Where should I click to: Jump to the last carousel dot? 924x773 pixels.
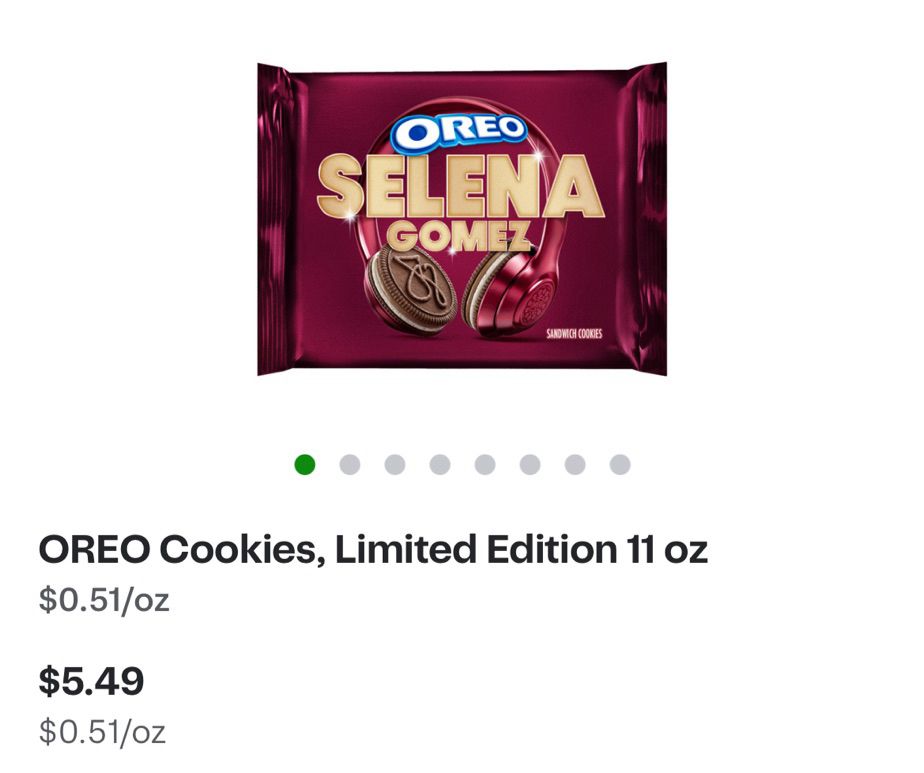pyautogui.click(x=620, y=464)
